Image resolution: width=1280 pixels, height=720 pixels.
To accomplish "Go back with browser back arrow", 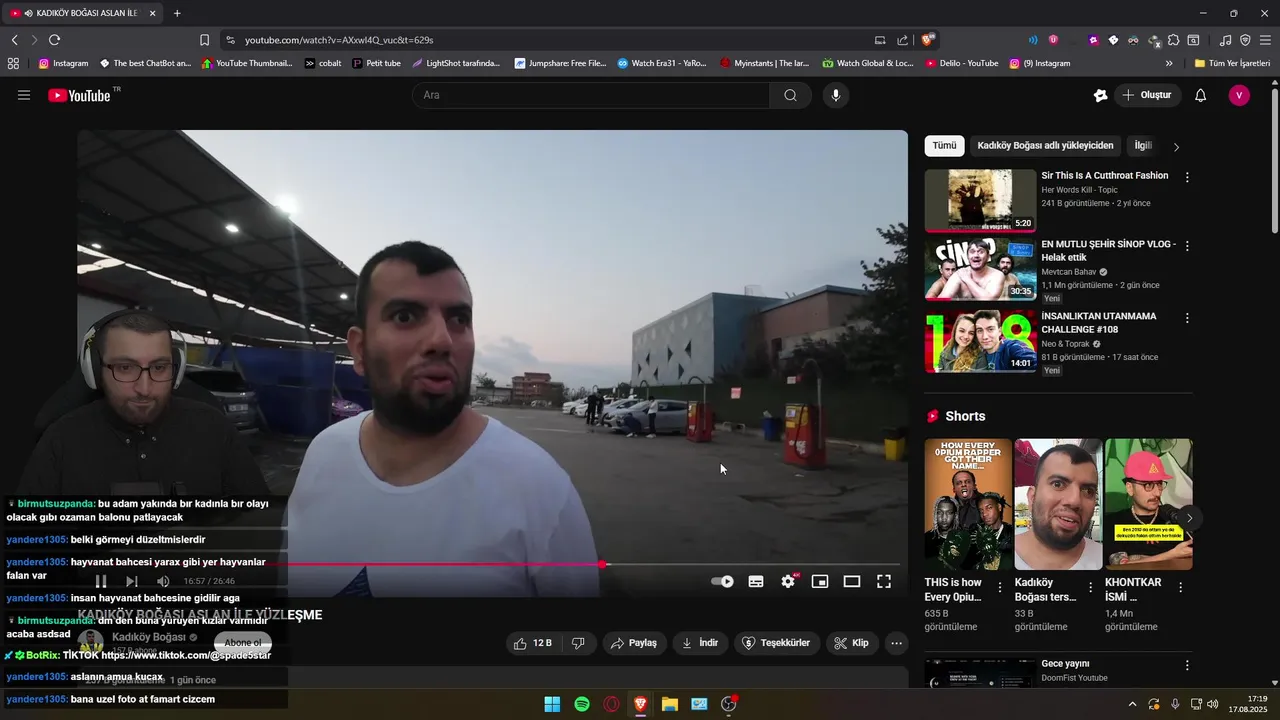I will [15, 40].
